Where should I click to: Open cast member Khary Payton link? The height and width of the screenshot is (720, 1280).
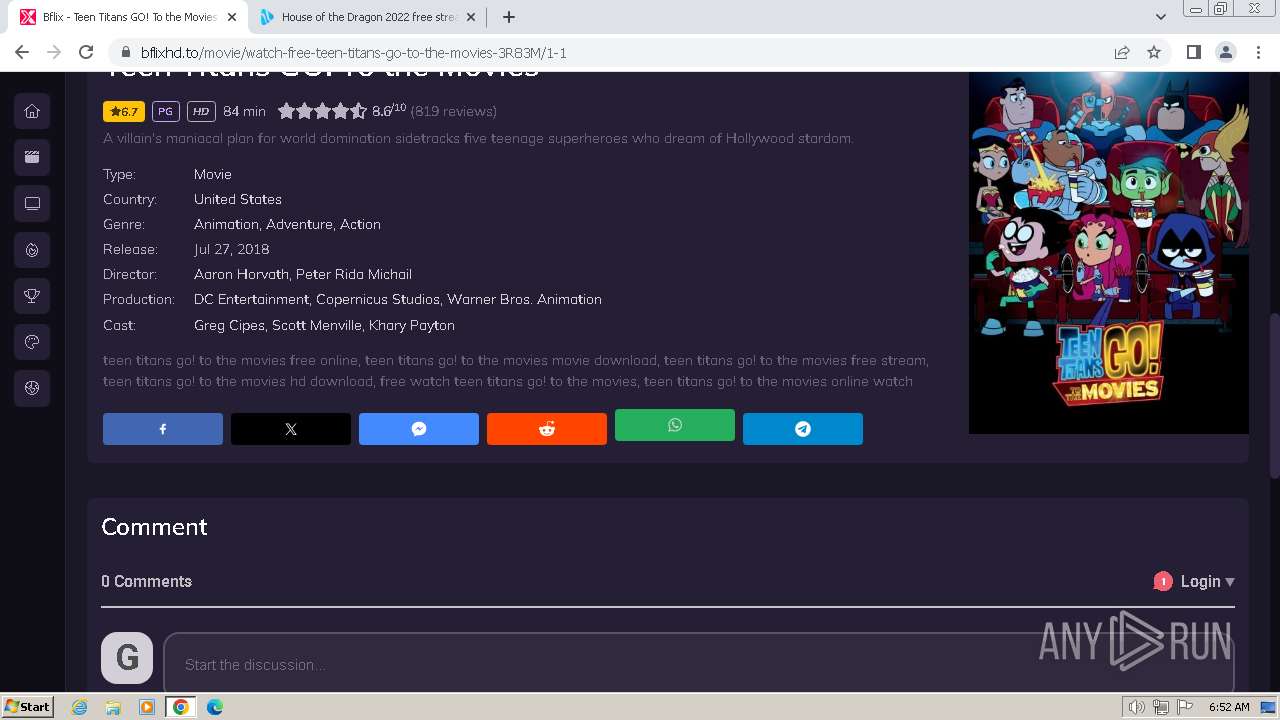[x=412, y=325]
